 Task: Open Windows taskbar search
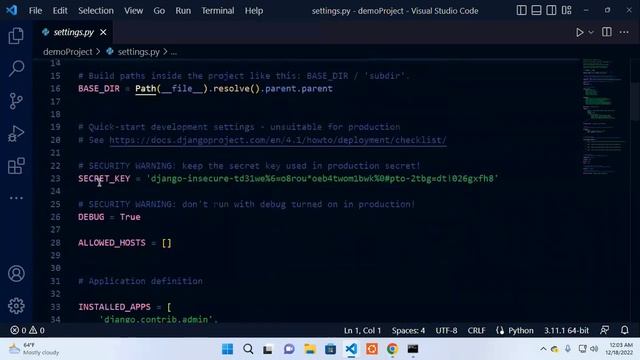248,349
